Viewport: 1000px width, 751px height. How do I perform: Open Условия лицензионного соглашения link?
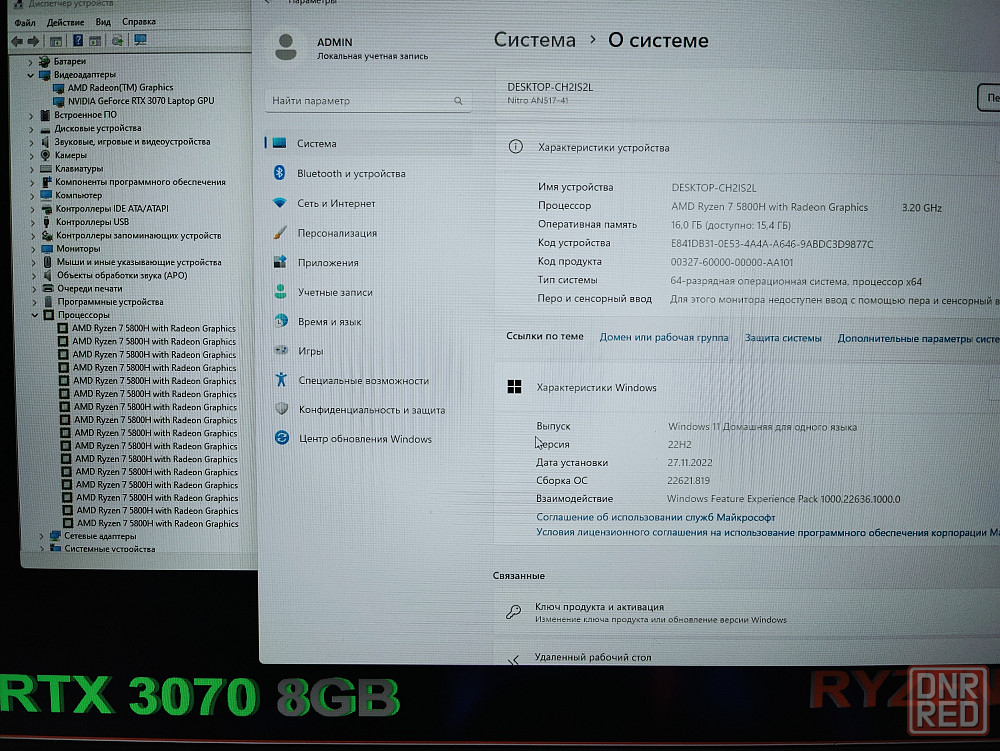[x=768, y=532]
